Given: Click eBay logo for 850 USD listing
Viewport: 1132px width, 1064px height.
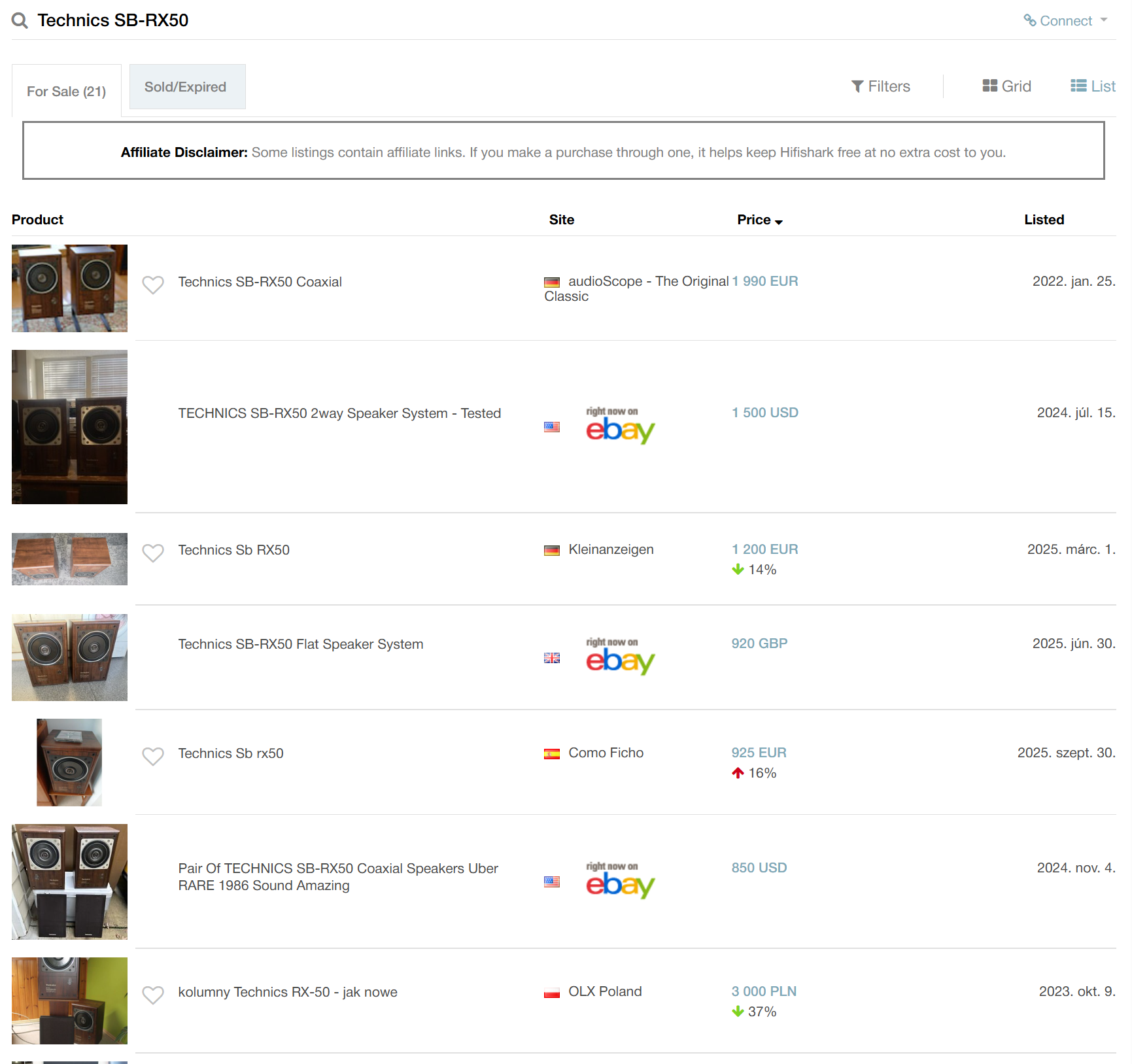Looking at the screenshot, I should tap(620, 881).
